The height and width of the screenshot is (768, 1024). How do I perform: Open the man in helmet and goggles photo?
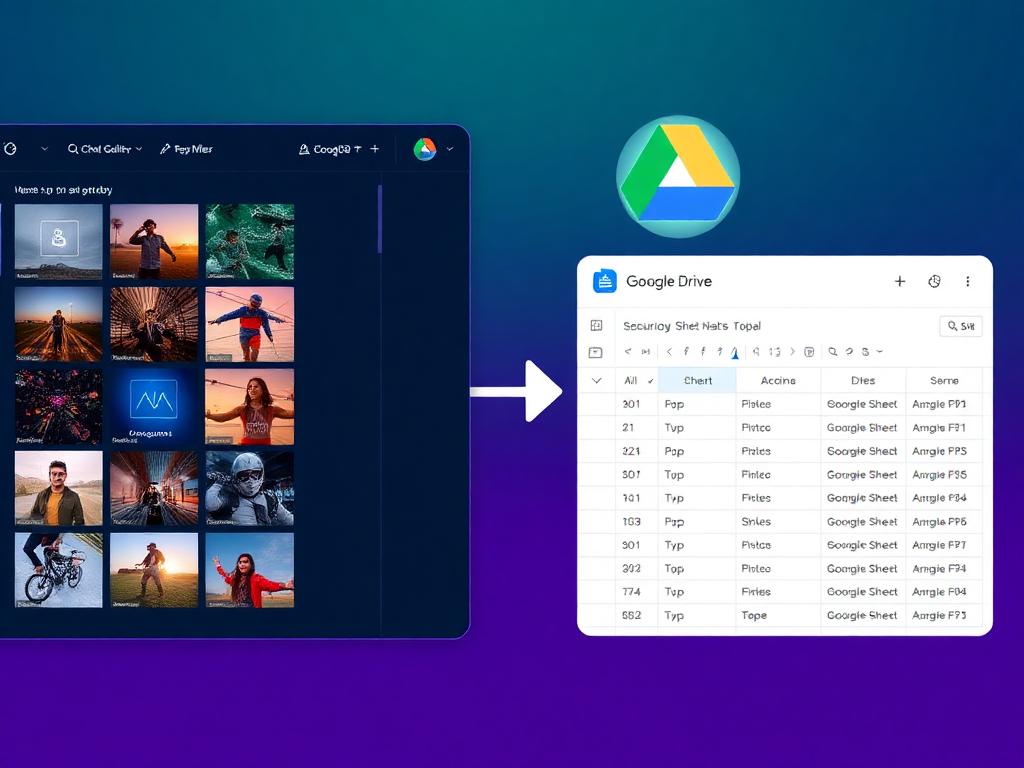[x=249, y=488]
